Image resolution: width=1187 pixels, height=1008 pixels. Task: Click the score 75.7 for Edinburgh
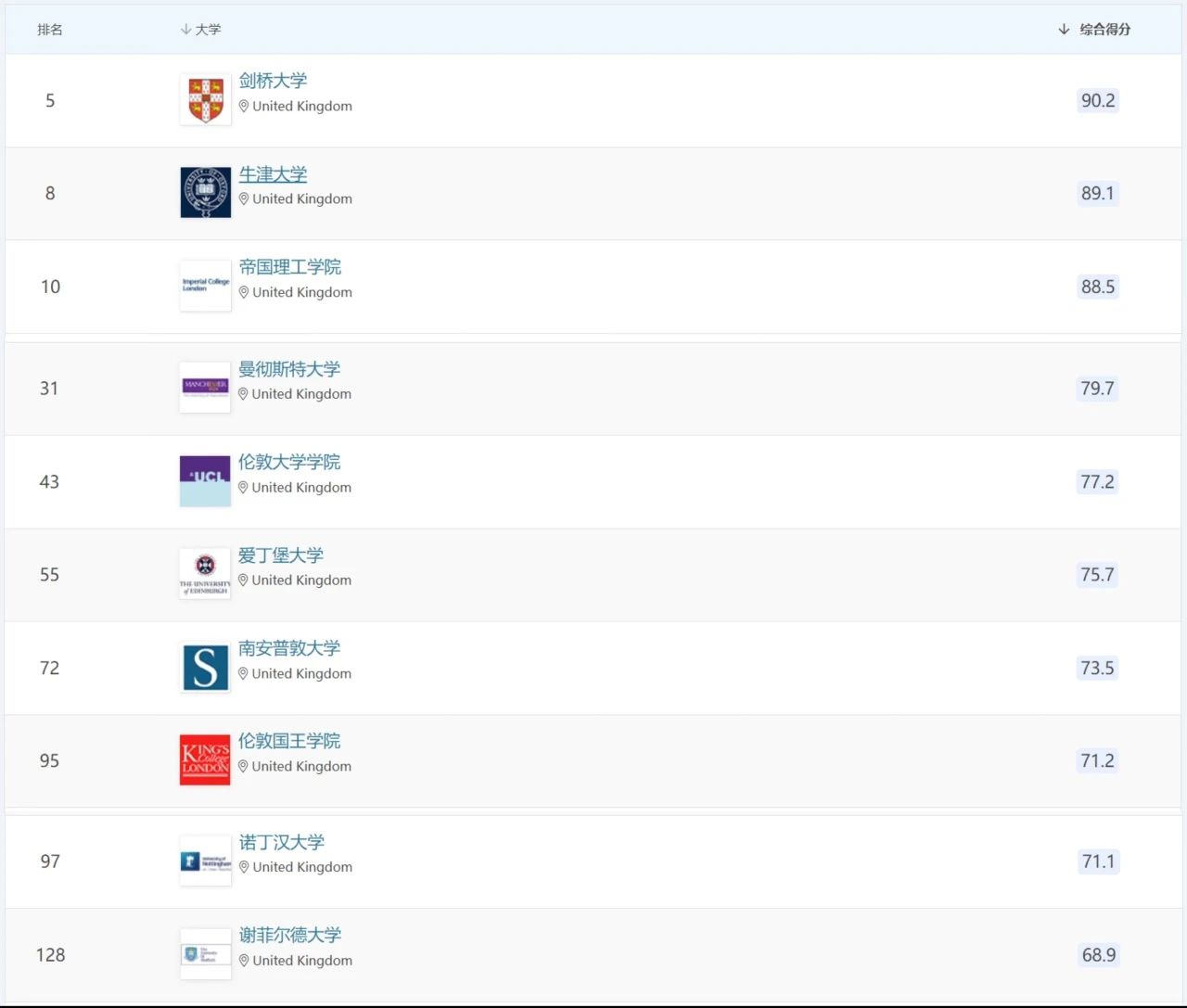point(1098,575)
